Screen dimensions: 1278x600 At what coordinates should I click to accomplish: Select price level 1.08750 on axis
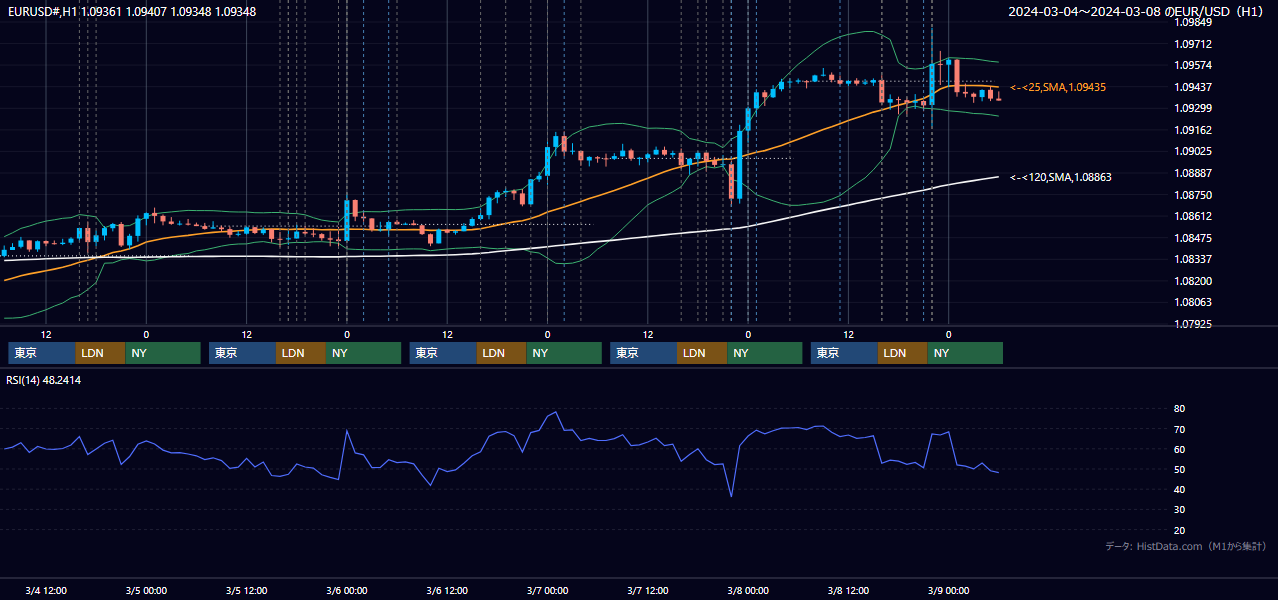click(1194, 195)
